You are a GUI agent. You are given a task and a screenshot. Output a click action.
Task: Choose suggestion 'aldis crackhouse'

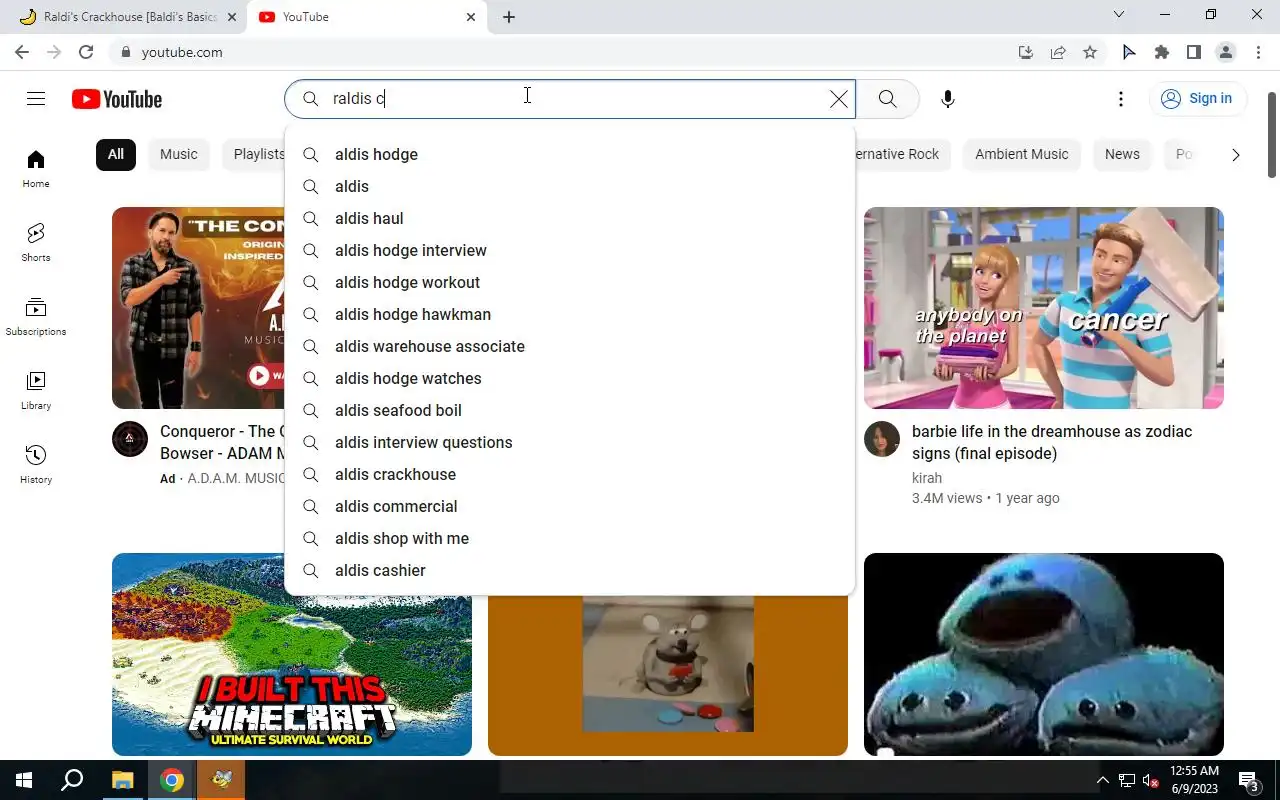pos(570,474)
